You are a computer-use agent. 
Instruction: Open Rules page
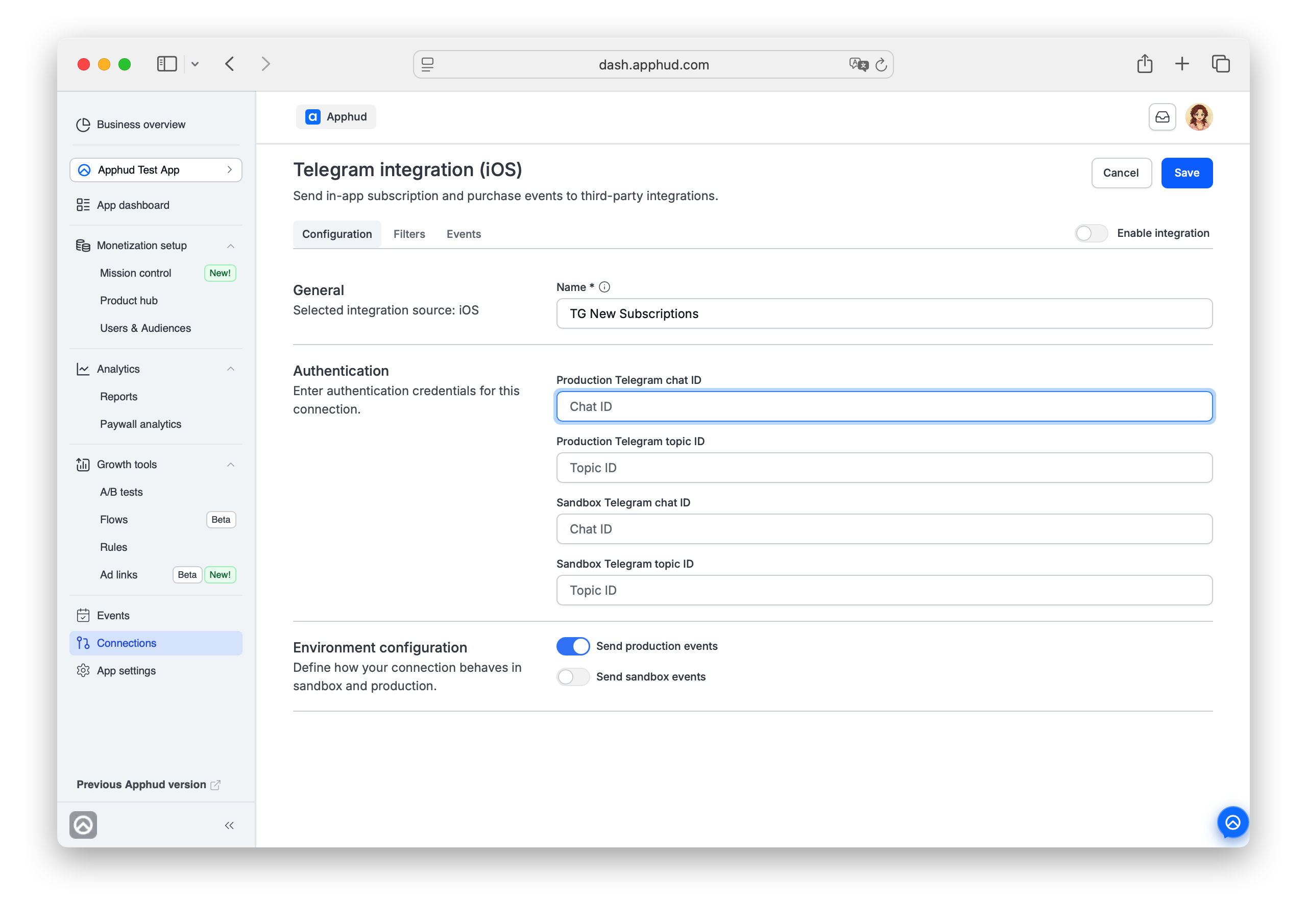coord(113,547)
